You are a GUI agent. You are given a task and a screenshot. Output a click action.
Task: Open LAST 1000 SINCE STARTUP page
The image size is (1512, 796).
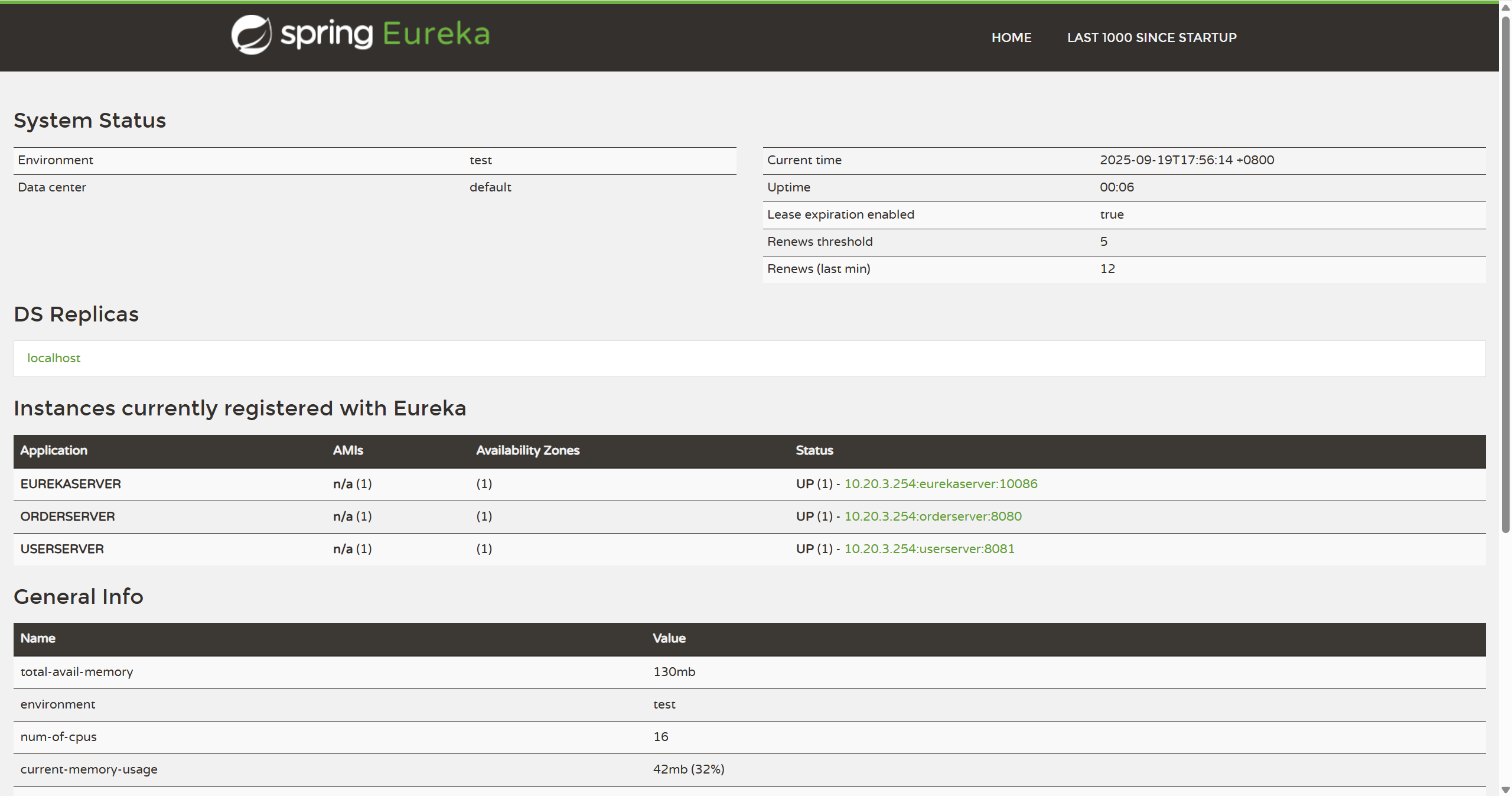(x=1151, y=38)
